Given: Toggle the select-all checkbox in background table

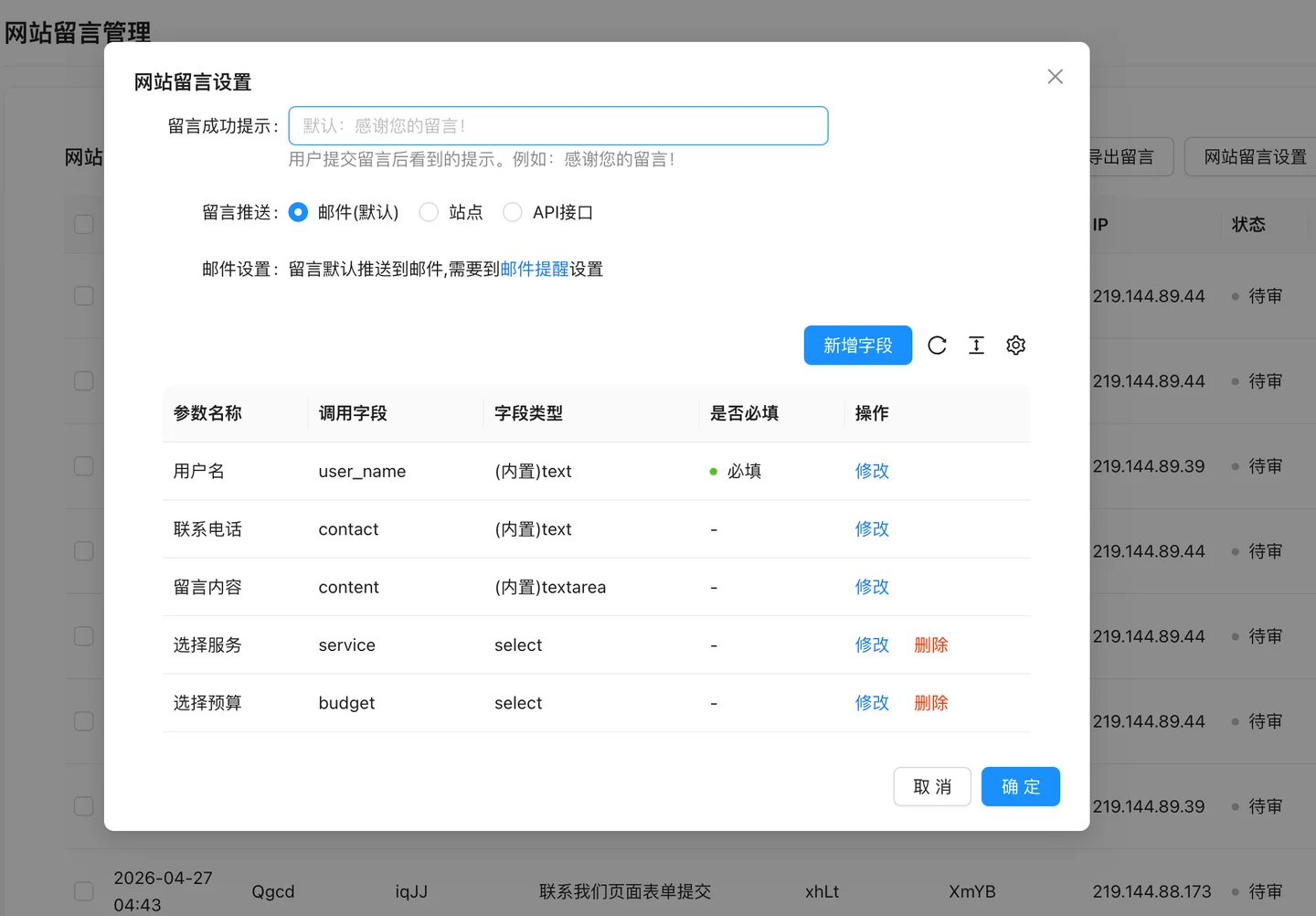Looking at the screenshot, I should [x=84, y=224].
